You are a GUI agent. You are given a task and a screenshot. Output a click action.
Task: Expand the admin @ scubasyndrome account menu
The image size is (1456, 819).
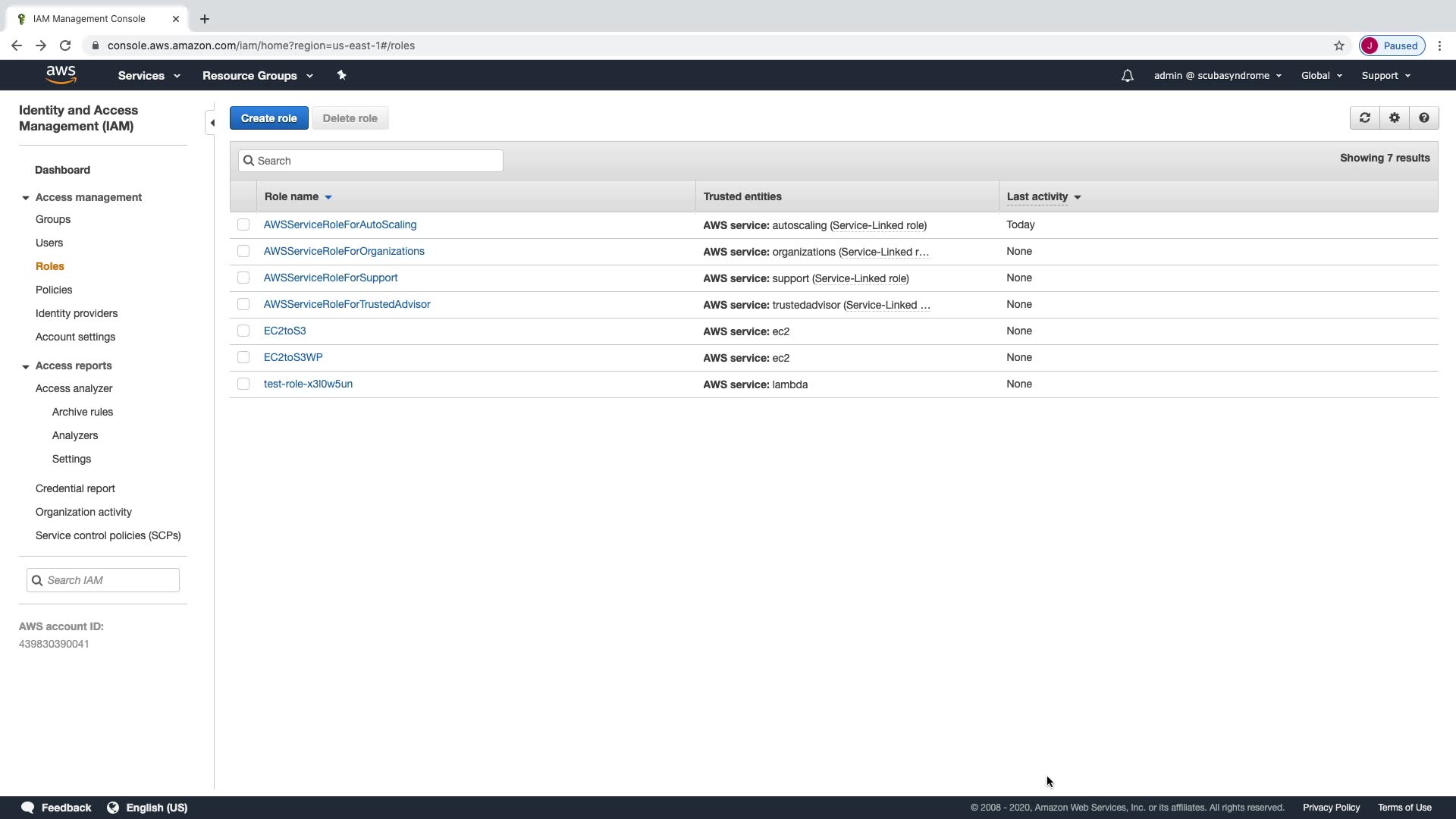coord(1217,76)
